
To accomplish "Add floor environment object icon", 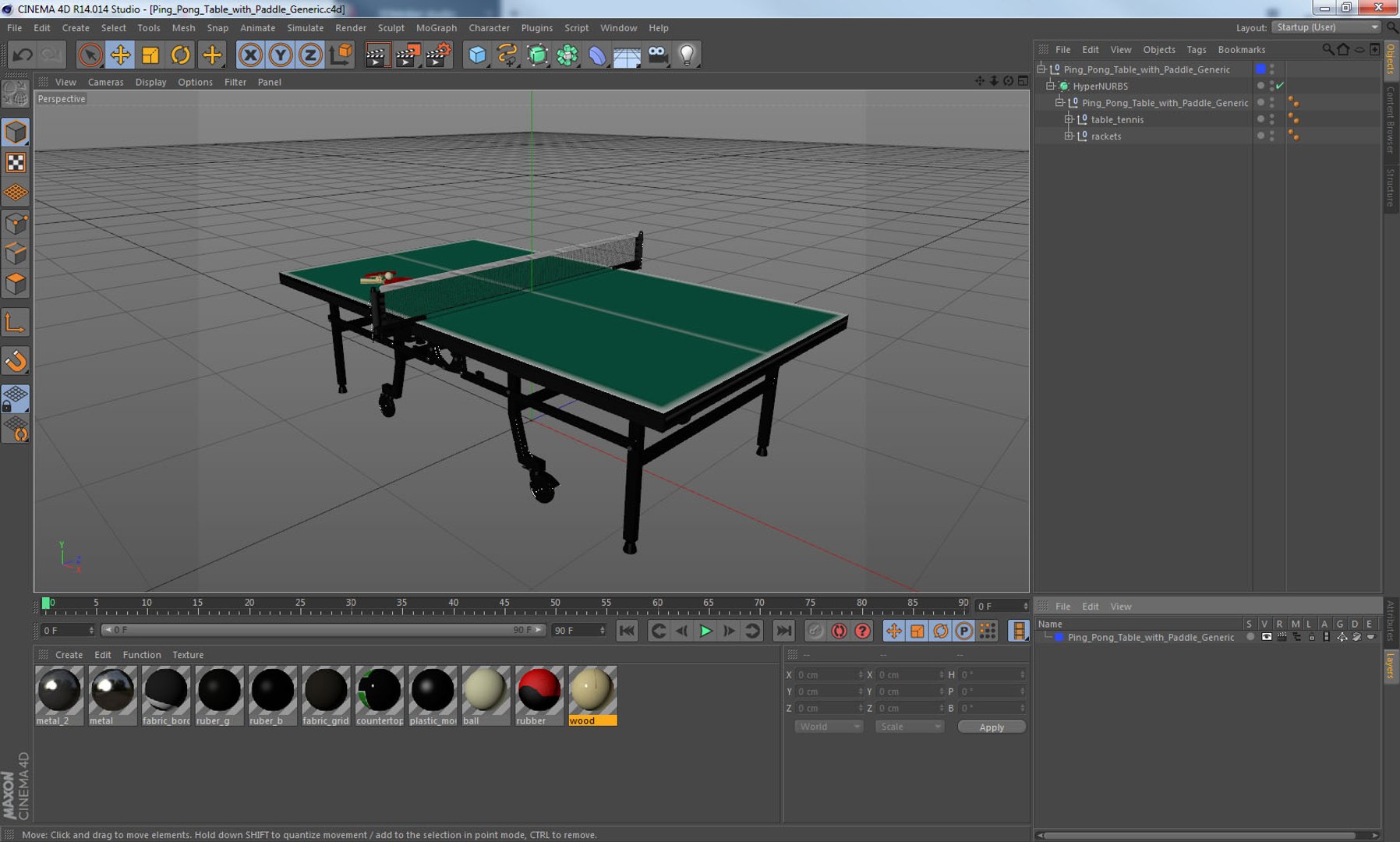I will [x=627, y=55].
